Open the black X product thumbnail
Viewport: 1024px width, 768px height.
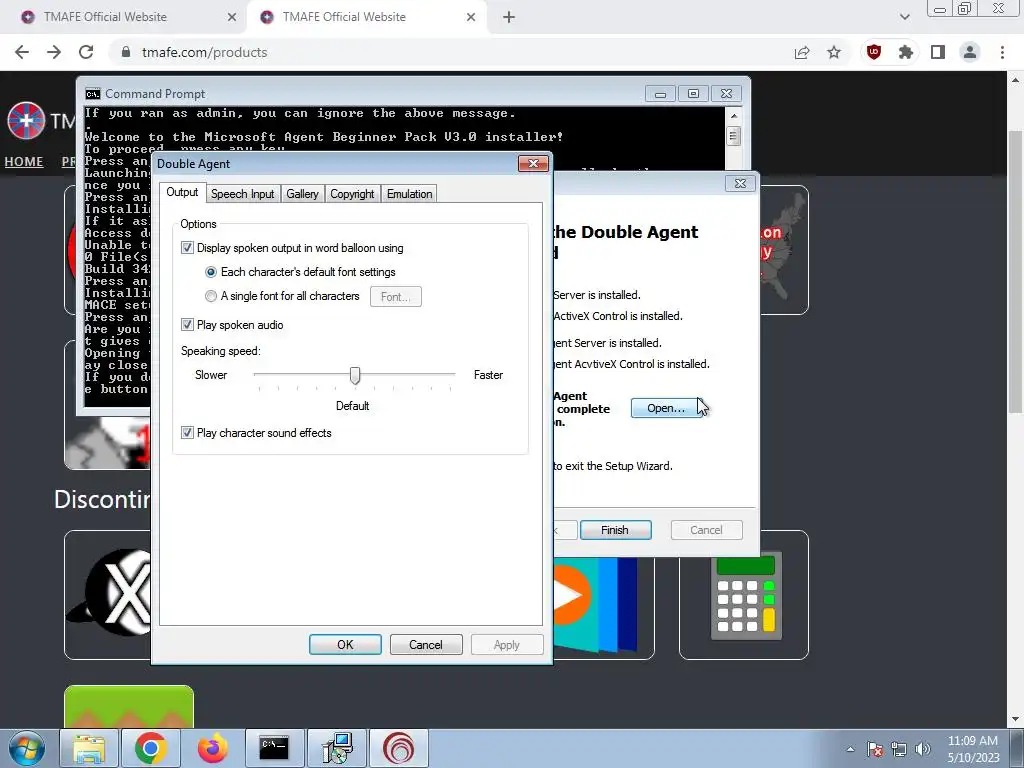click(x=108, y=595)
